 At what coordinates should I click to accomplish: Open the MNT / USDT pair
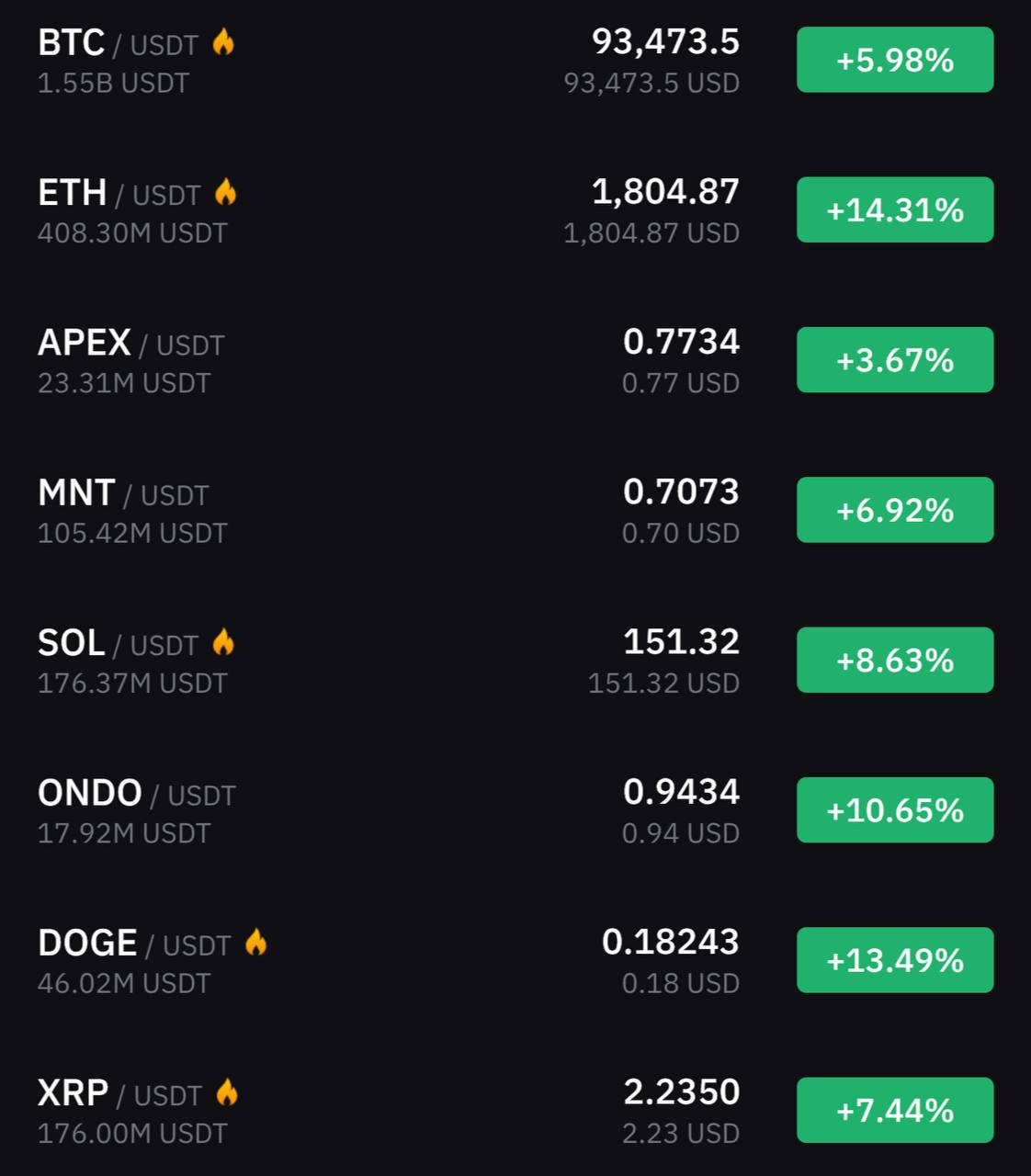[123, 493]
